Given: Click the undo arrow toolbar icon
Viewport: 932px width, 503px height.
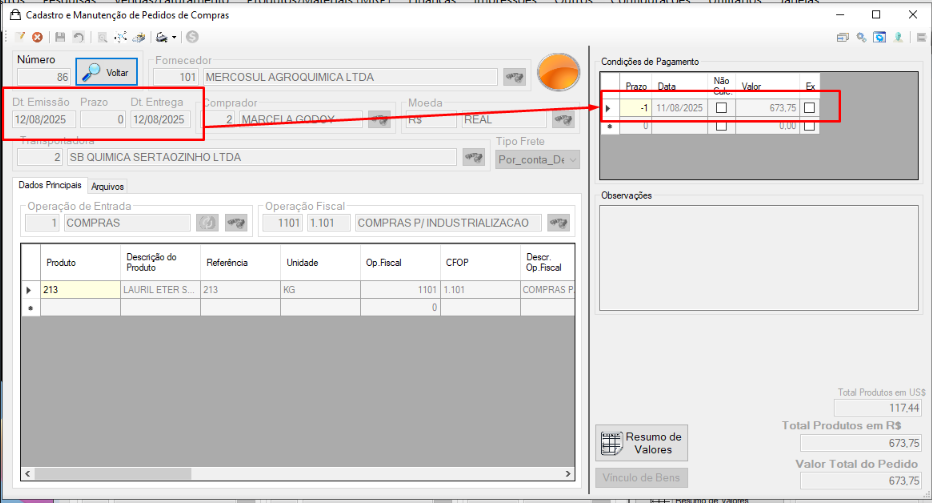Looking at the screenshot, I should coord(78,37).
